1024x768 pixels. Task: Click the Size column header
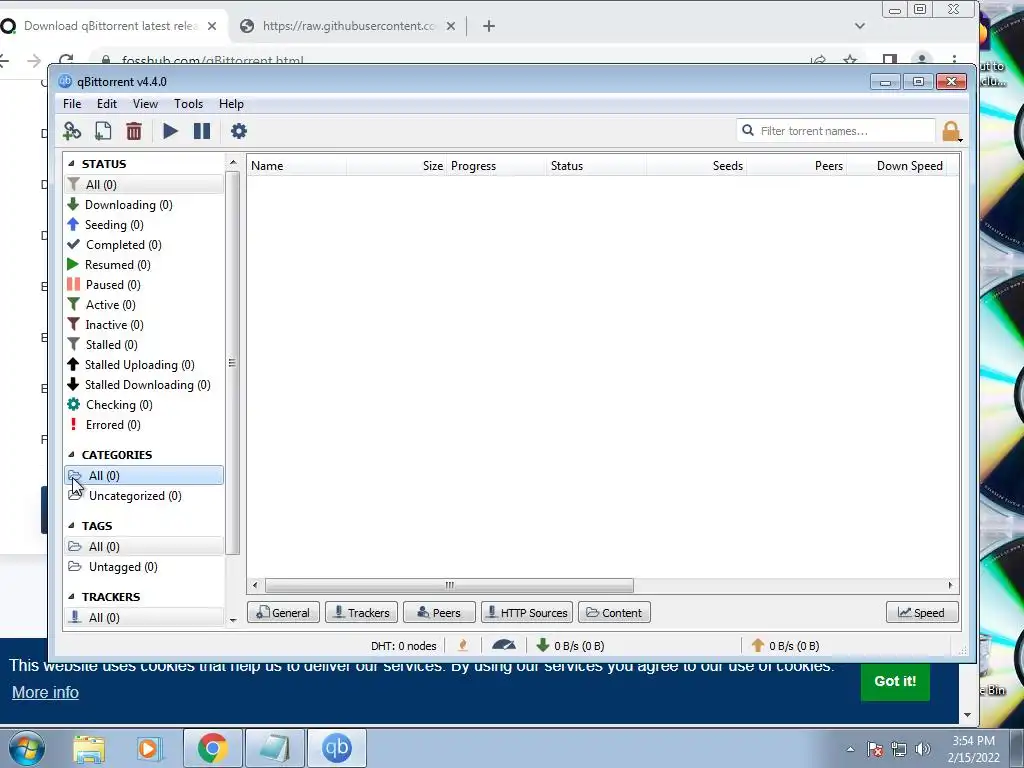pyautogui.click(x=396, y=166)
